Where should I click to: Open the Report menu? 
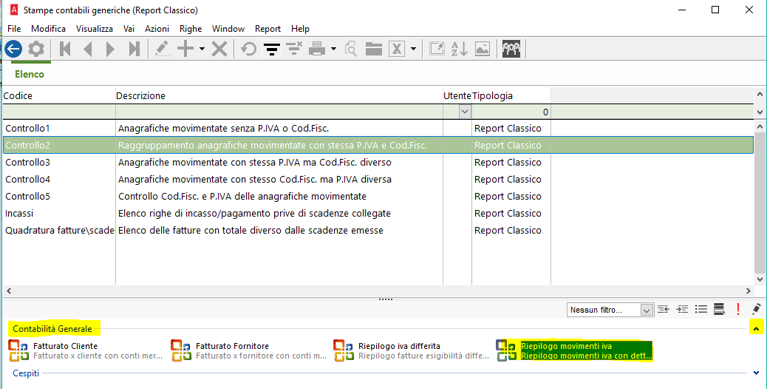(x=268, y=29)
